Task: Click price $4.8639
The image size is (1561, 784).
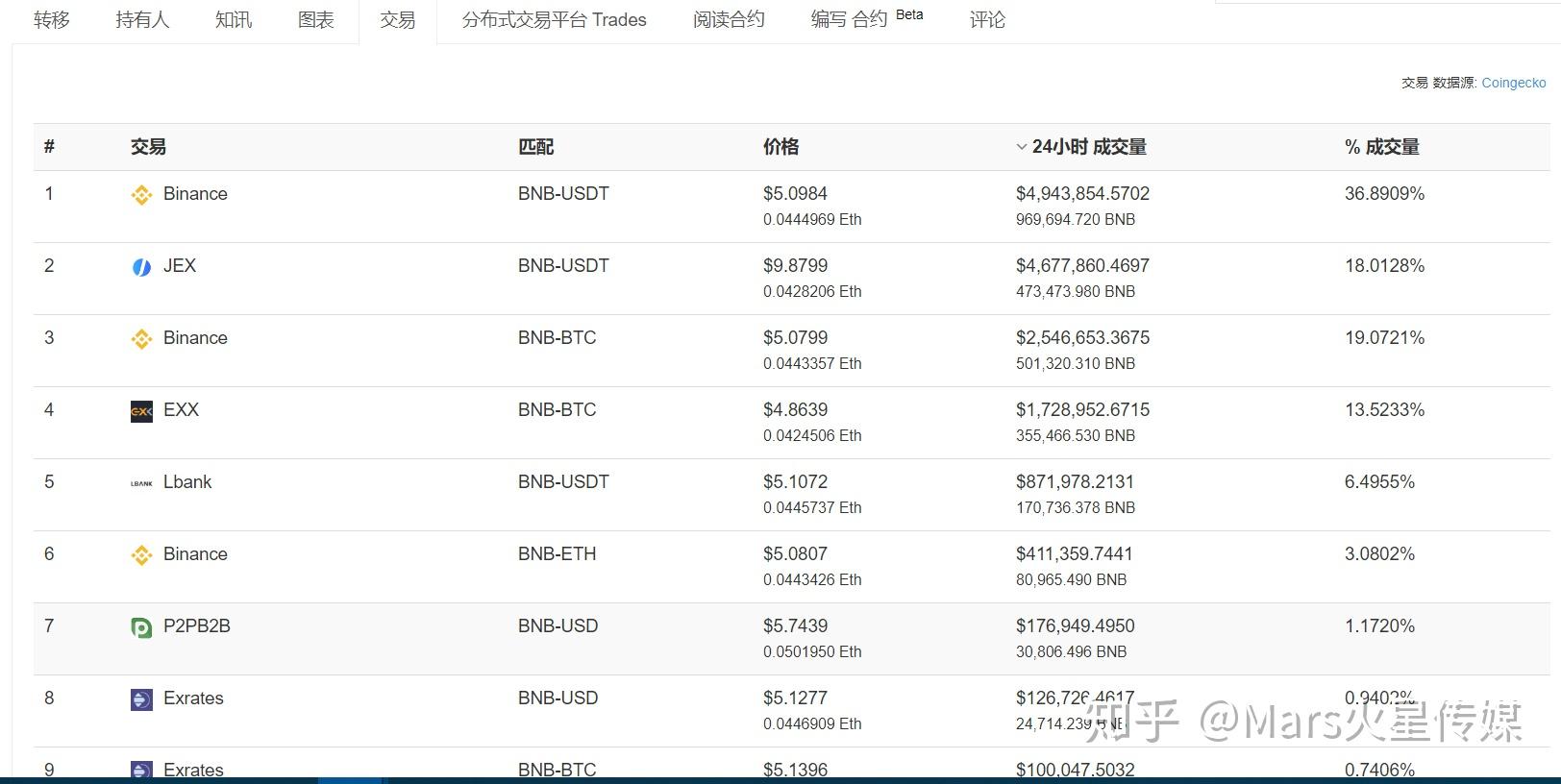Action: (x=795, y=410)
